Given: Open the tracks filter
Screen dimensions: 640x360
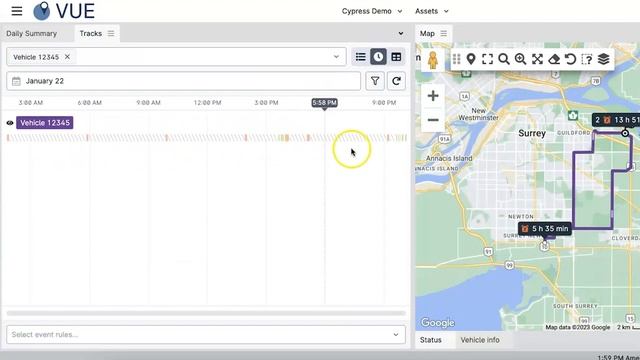Looking at the screenshot, I should [375, 81].
